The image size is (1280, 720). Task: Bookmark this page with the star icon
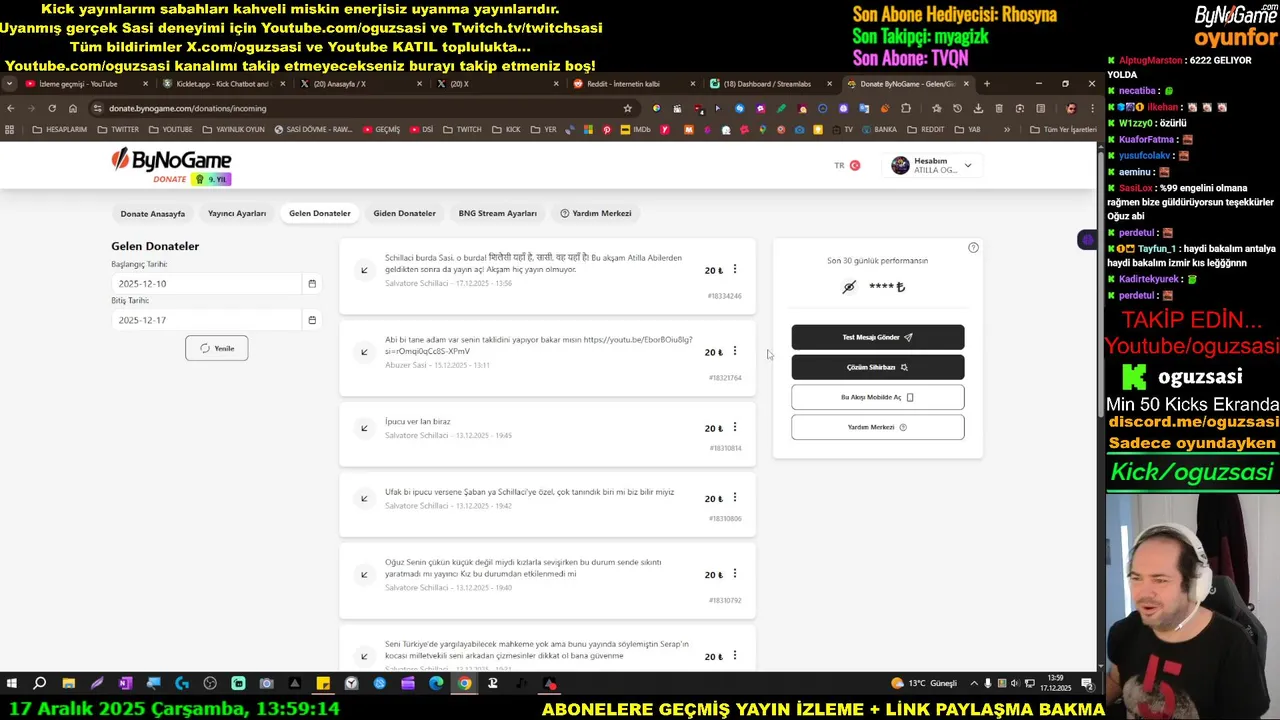[627, 108]
